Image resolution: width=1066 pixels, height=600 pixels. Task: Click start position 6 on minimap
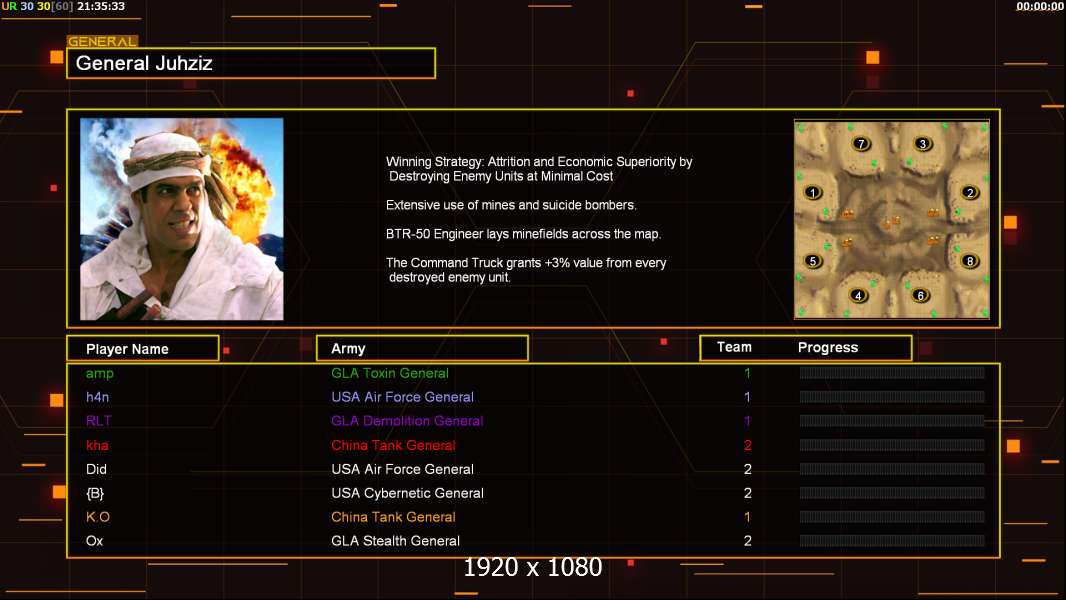[x=921, y=296]
